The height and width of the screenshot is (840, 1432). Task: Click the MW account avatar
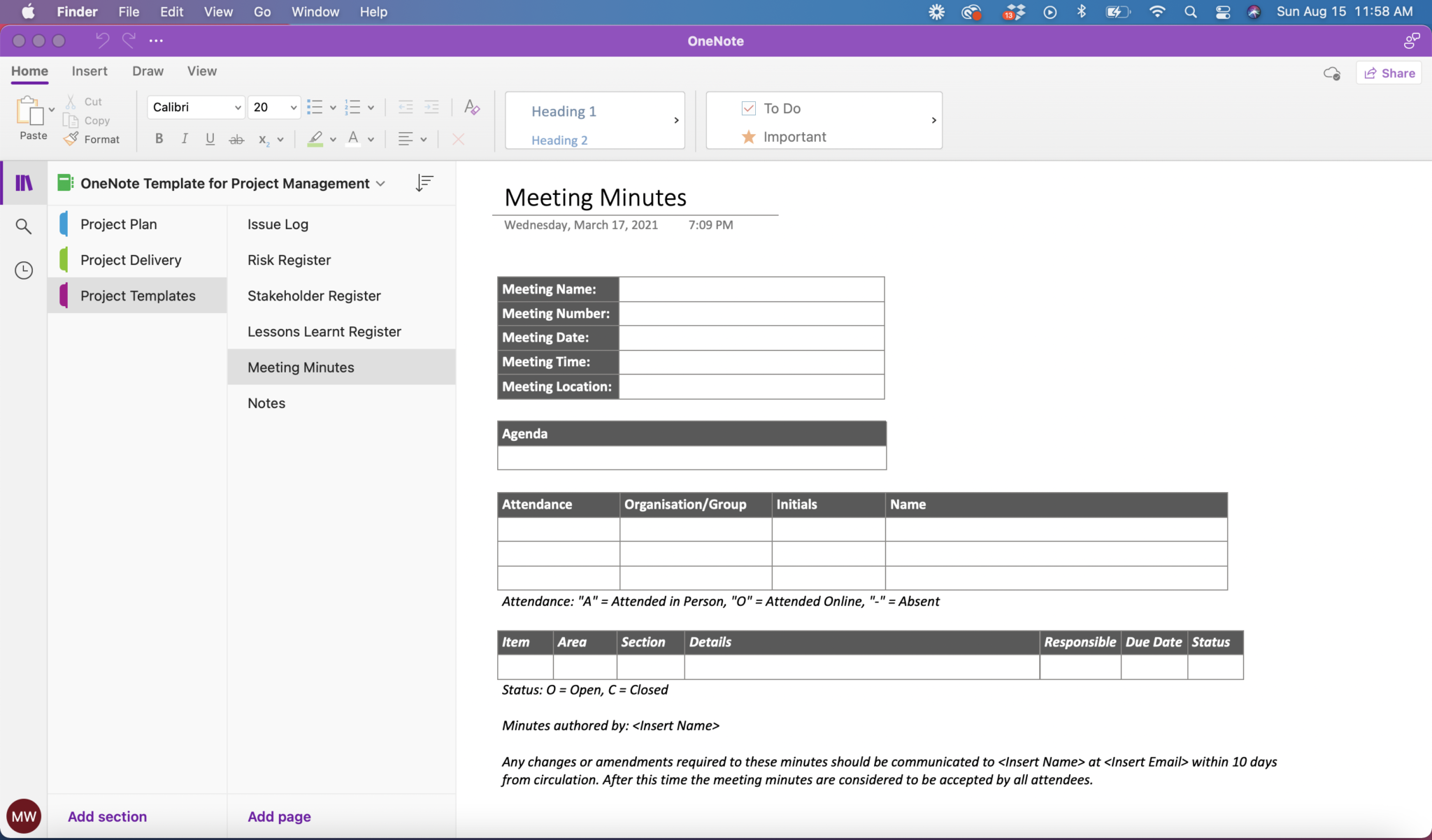[x=24, y=816]
